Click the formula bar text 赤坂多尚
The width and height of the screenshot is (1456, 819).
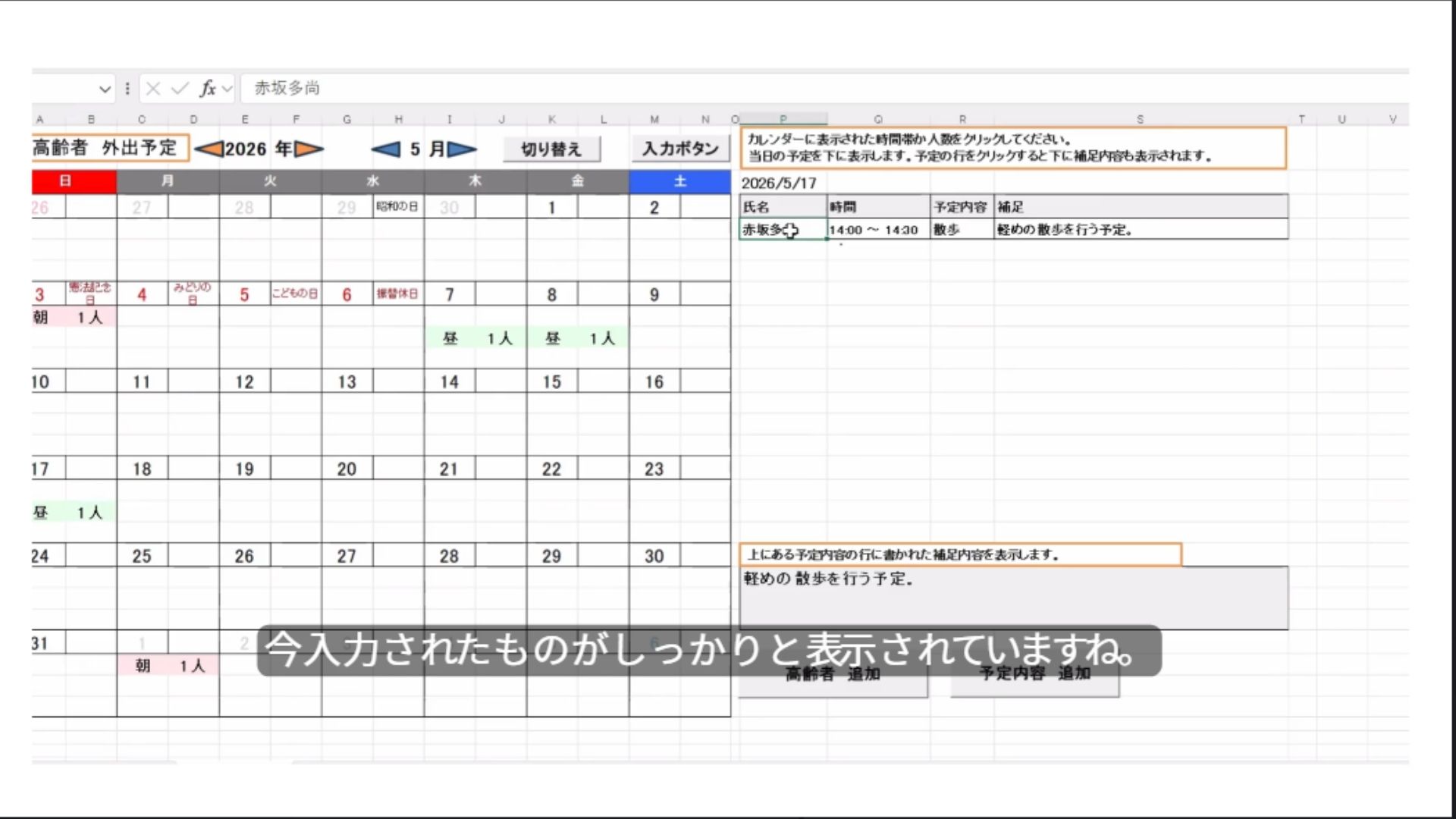click(x=287, y=89)
